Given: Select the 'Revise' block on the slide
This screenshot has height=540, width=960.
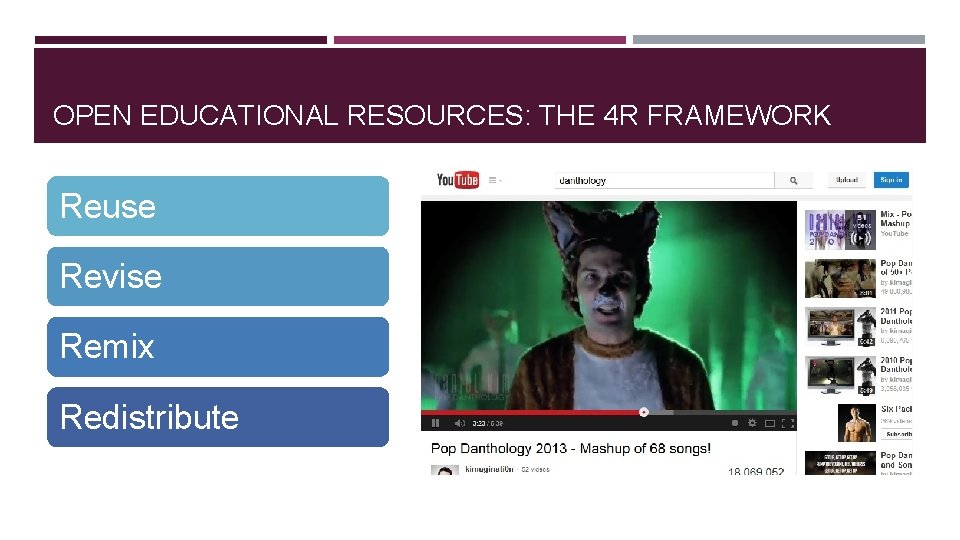Looking at the screenshot, I should 218,276.
